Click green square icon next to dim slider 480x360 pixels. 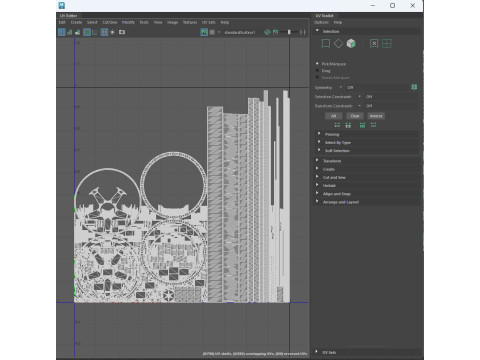pyautogui.click(x=275, y=32)
